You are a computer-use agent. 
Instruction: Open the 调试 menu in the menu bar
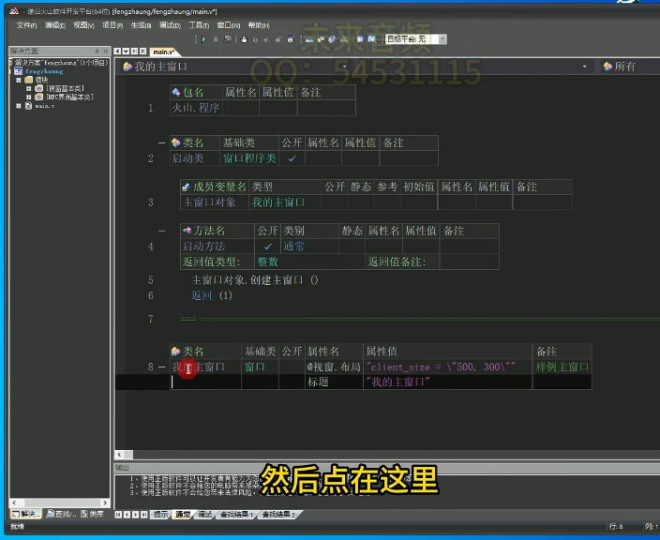(170, 25)
